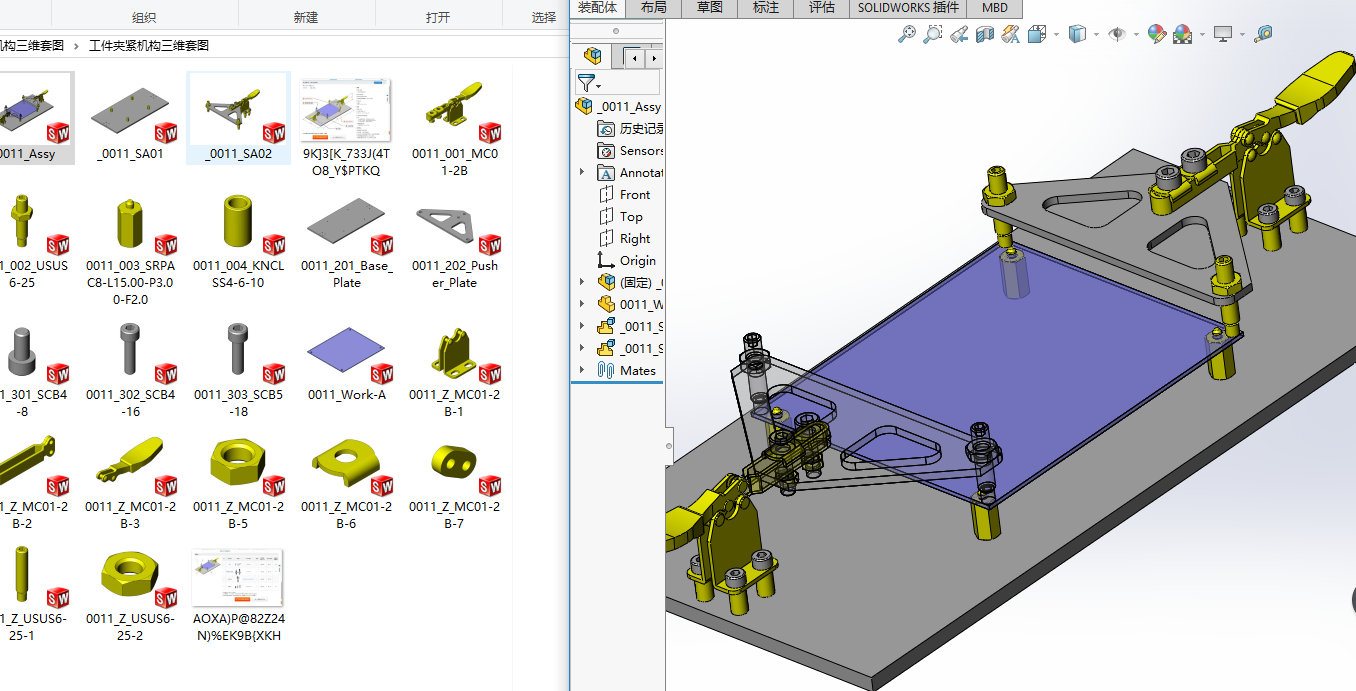Click the Zoom to Fit icon
This screenshot has height=691, width=1356.
907,34
